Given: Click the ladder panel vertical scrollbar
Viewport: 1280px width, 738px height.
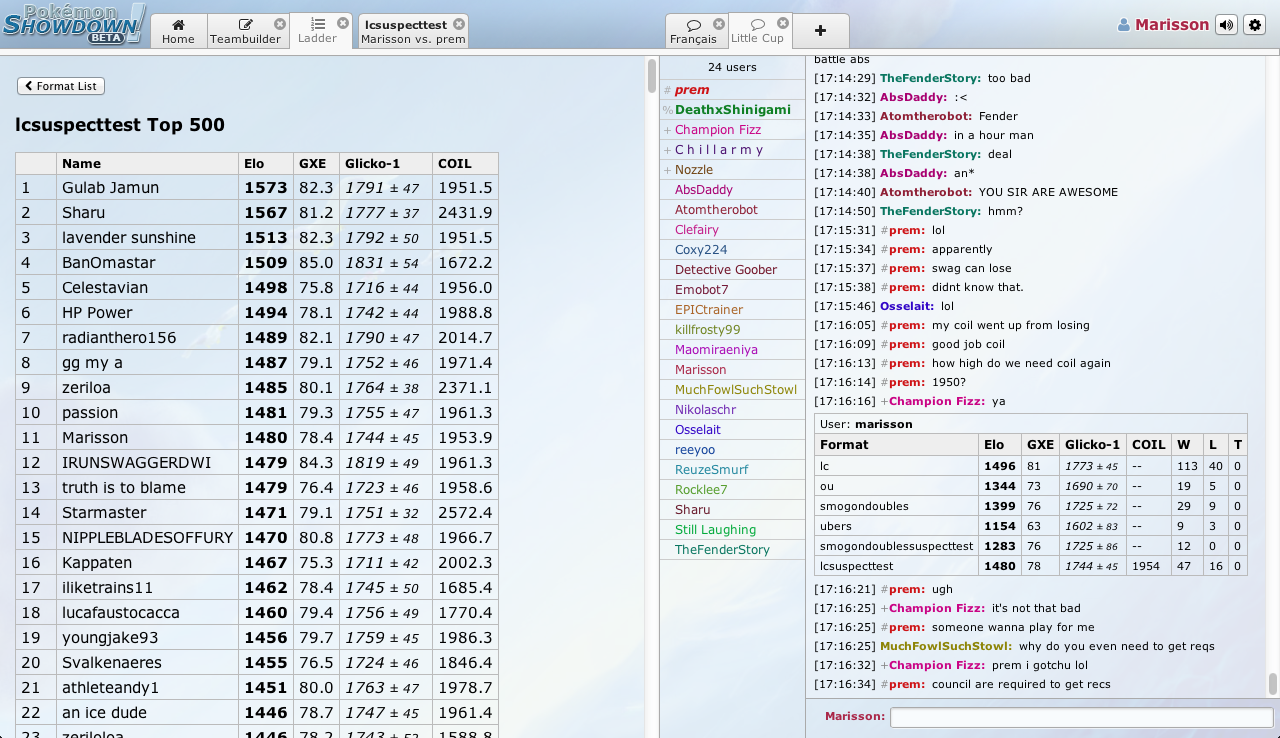Looking at the screenshot, I should tap(652, 75).
